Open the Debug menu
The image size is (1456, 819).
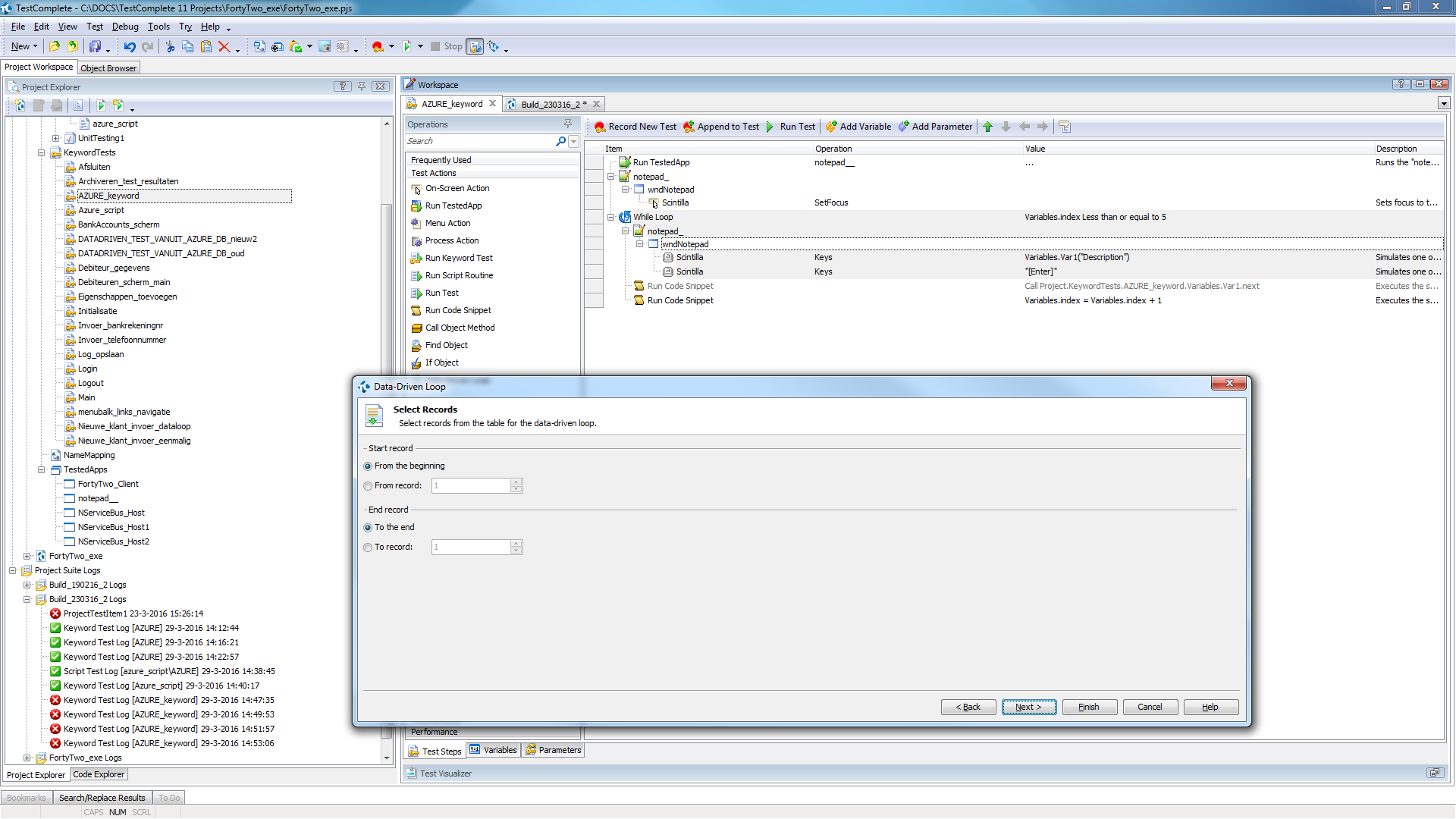pos(125,27)
